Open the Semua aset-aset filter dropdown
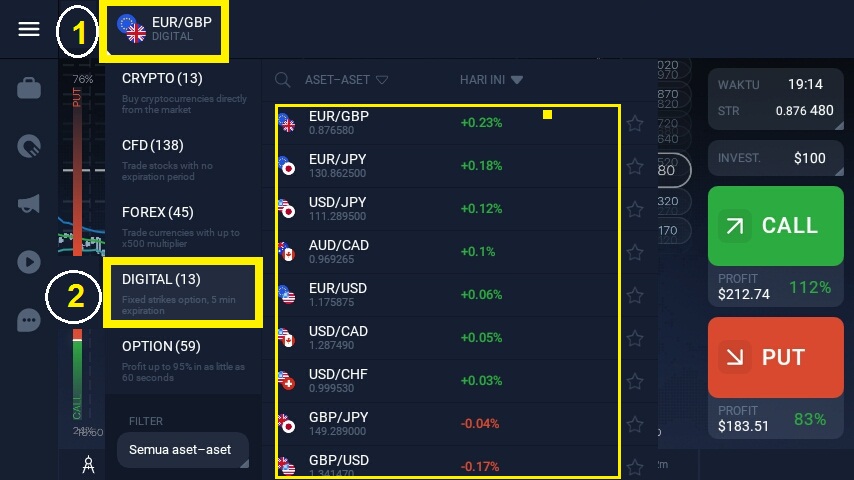The height and width of the screenshot is (480, 854). click(x=183, y=450)
